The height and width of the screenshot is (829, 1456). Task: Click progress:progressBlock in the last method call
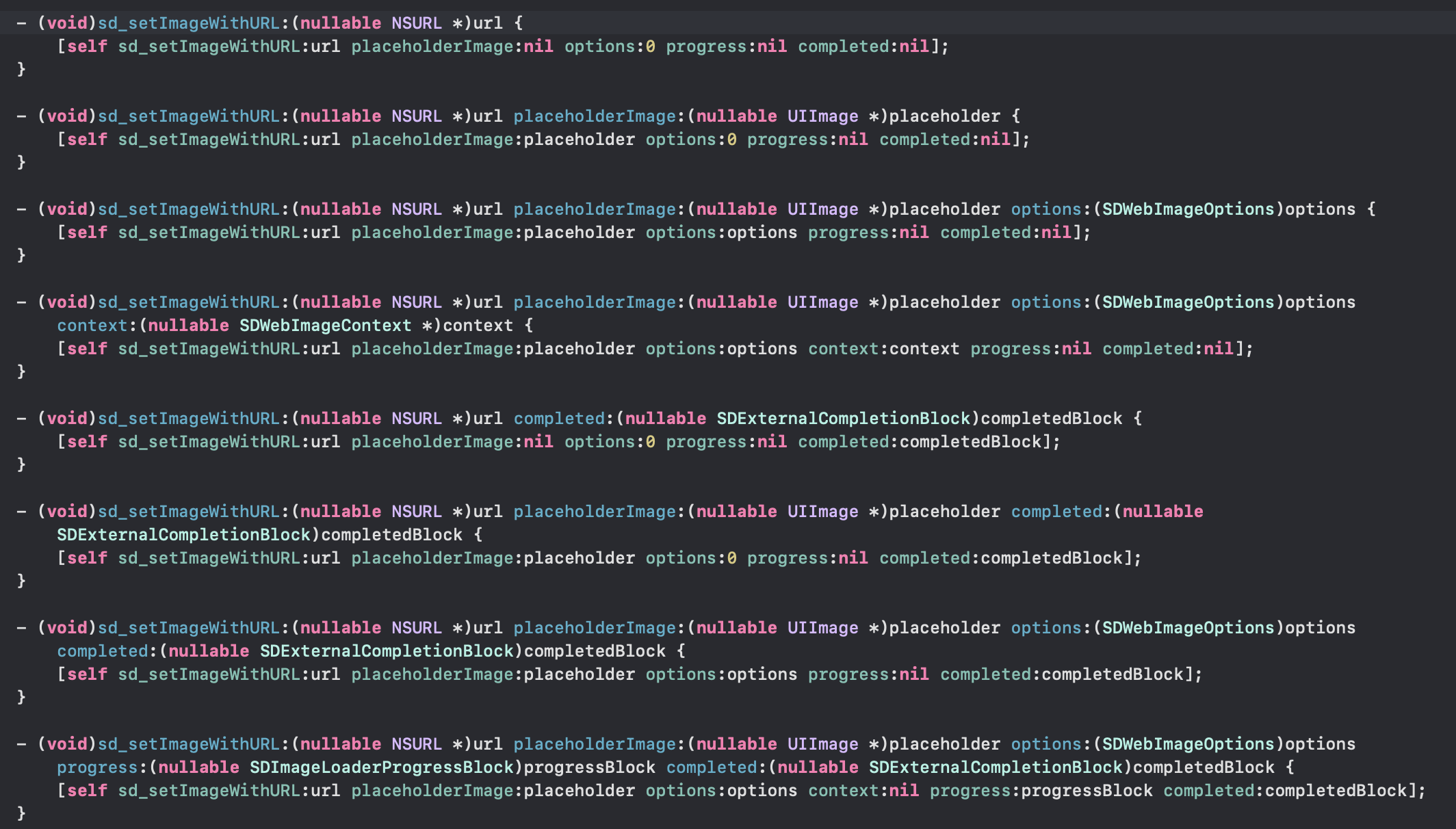(x=1041, y=791)
